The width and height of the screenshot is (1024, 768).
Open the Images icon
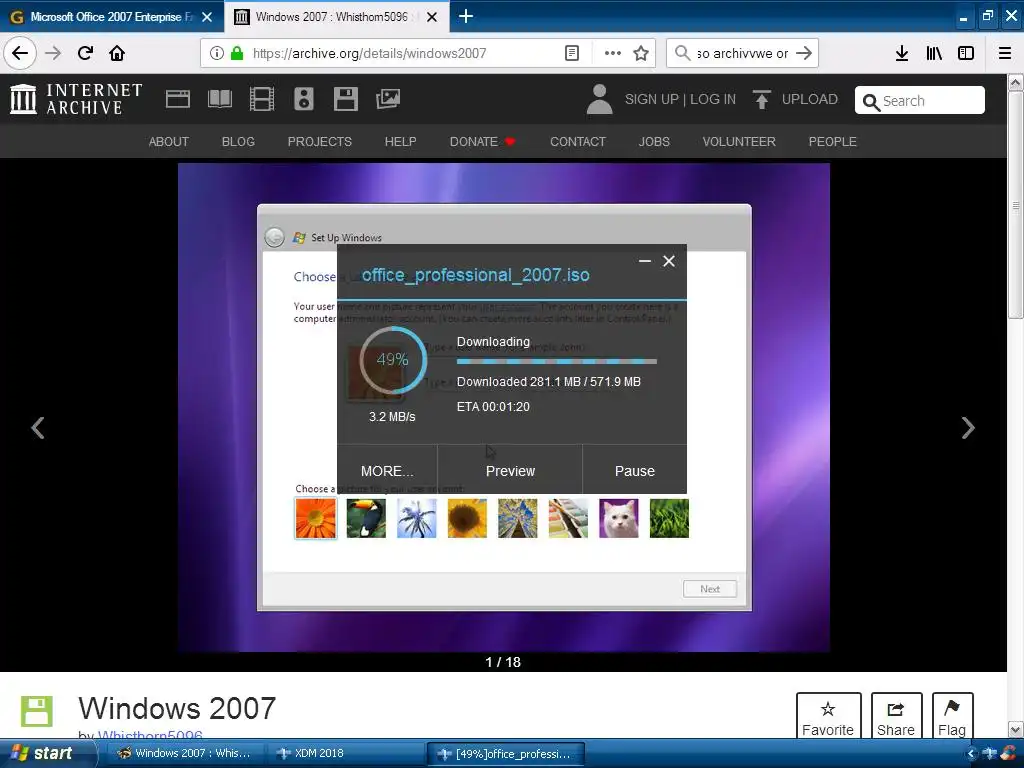point(388,99)
